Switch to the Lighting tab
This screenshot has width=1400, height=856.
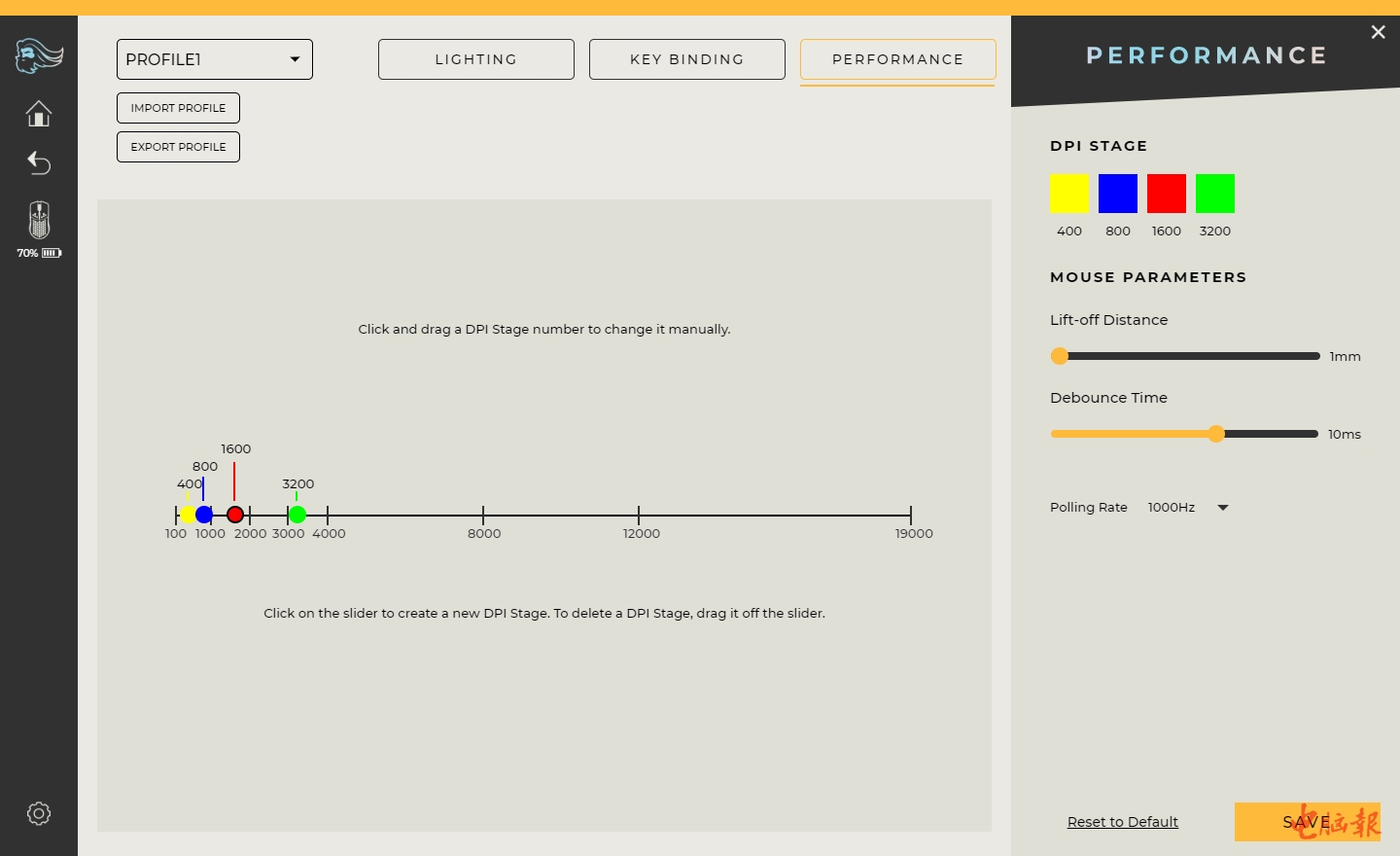tap(476, 59)
